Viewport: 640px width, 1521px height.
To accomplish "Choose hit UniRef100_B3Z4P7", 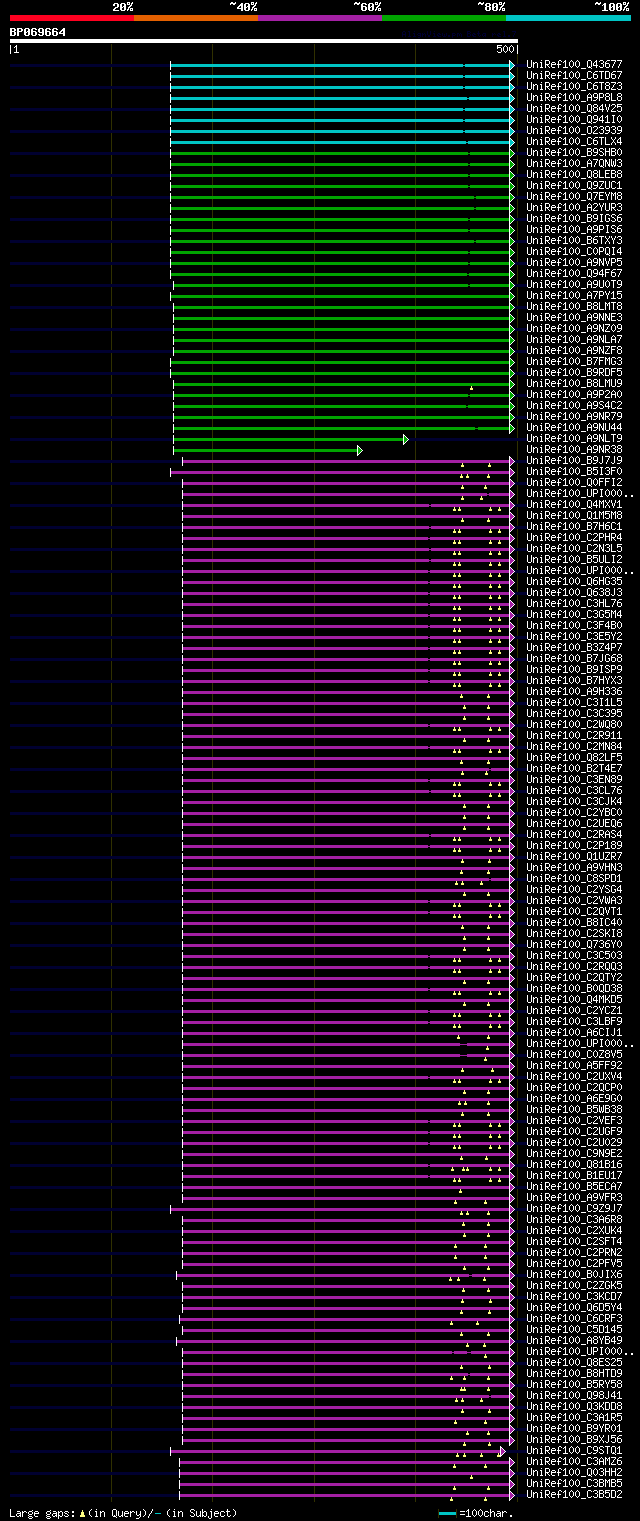I will [574, 647].
